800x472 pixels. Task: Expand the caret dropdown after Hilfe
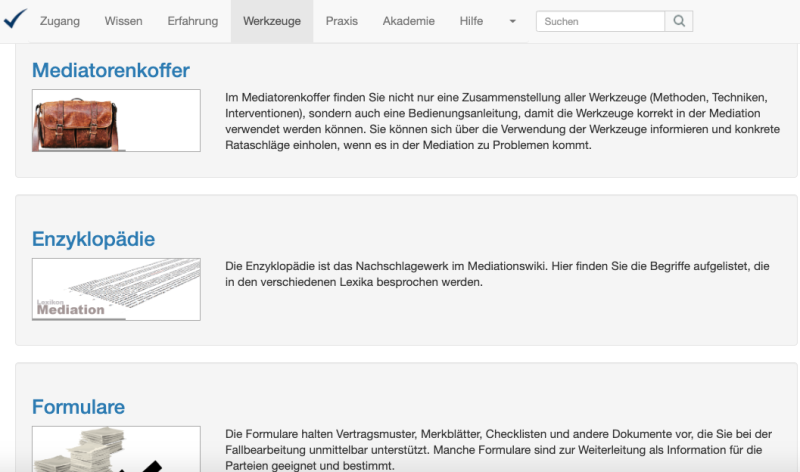[512, 21]
